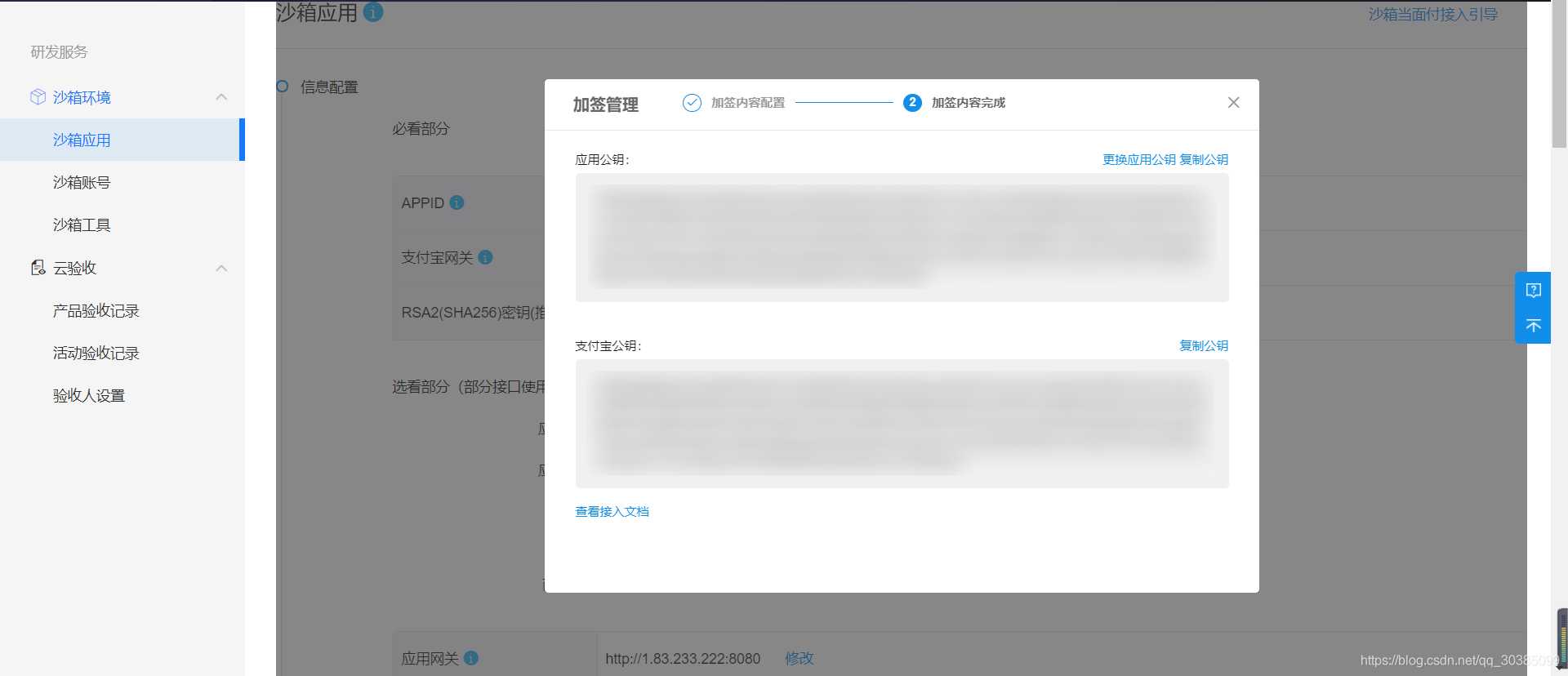Image resolution: width=1568 pixels, height=676 pixels.
Task: Click the 研发服务 heading text
Action: (x=59, y=52)
